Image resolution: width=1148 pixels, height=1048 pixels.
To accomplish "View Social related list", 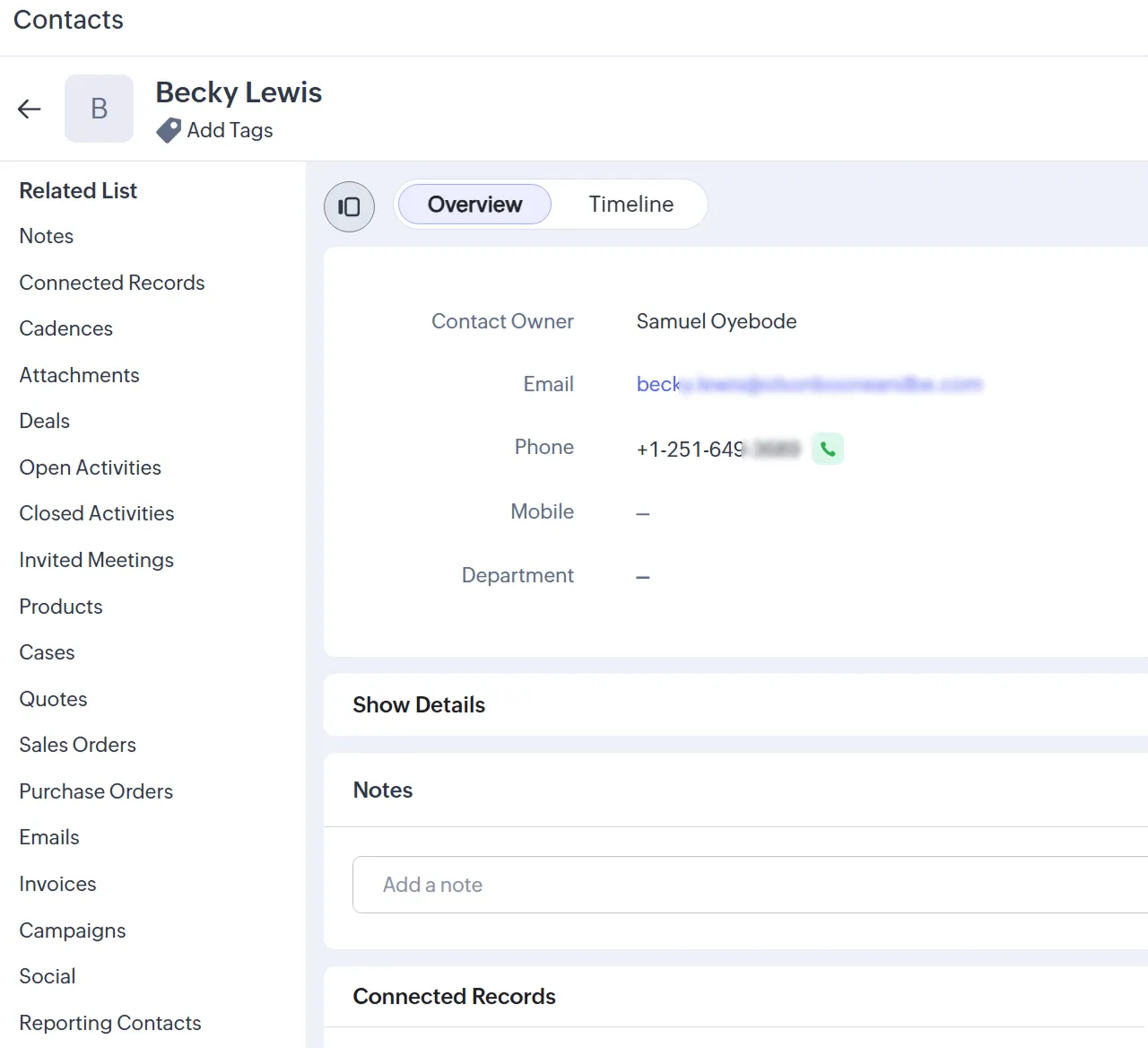I will coord(48,976).
